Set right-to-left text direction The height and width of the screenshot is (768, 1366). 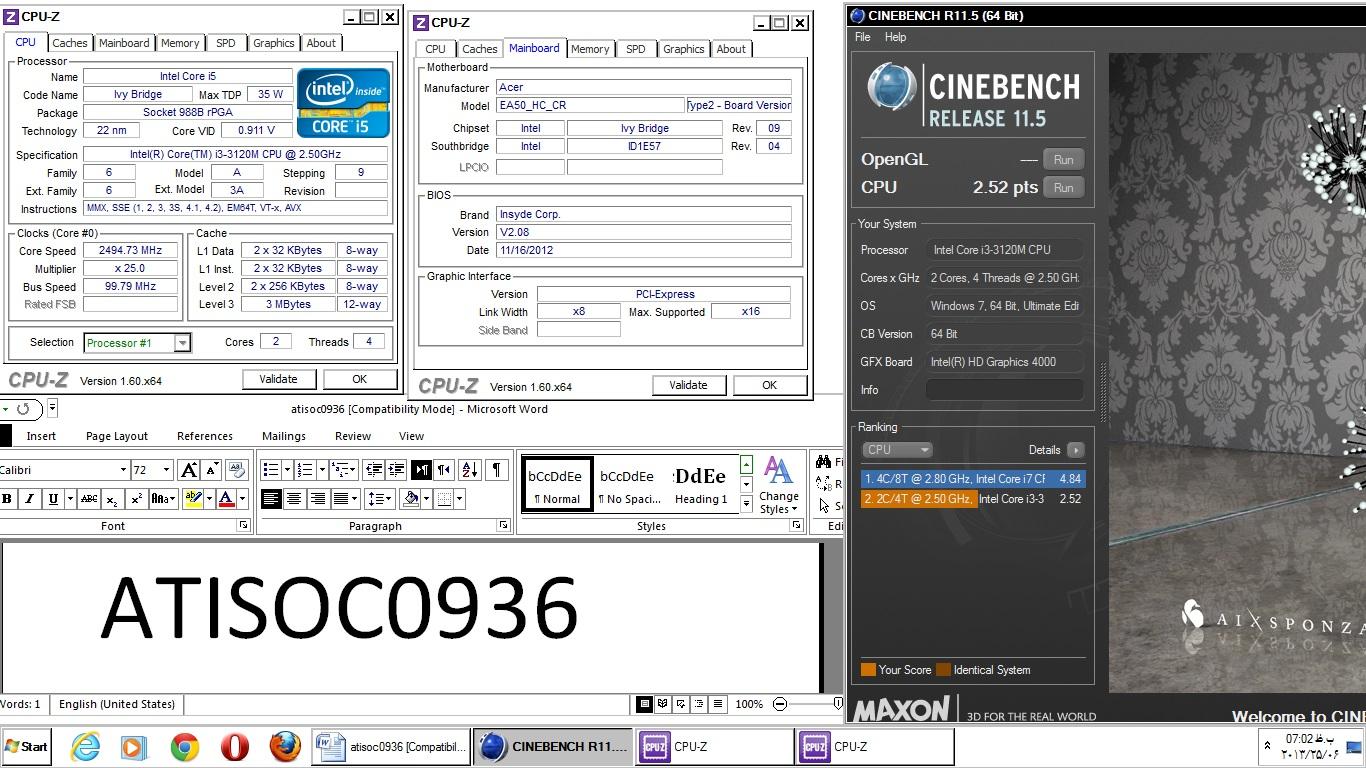click(x=444, y=469)
